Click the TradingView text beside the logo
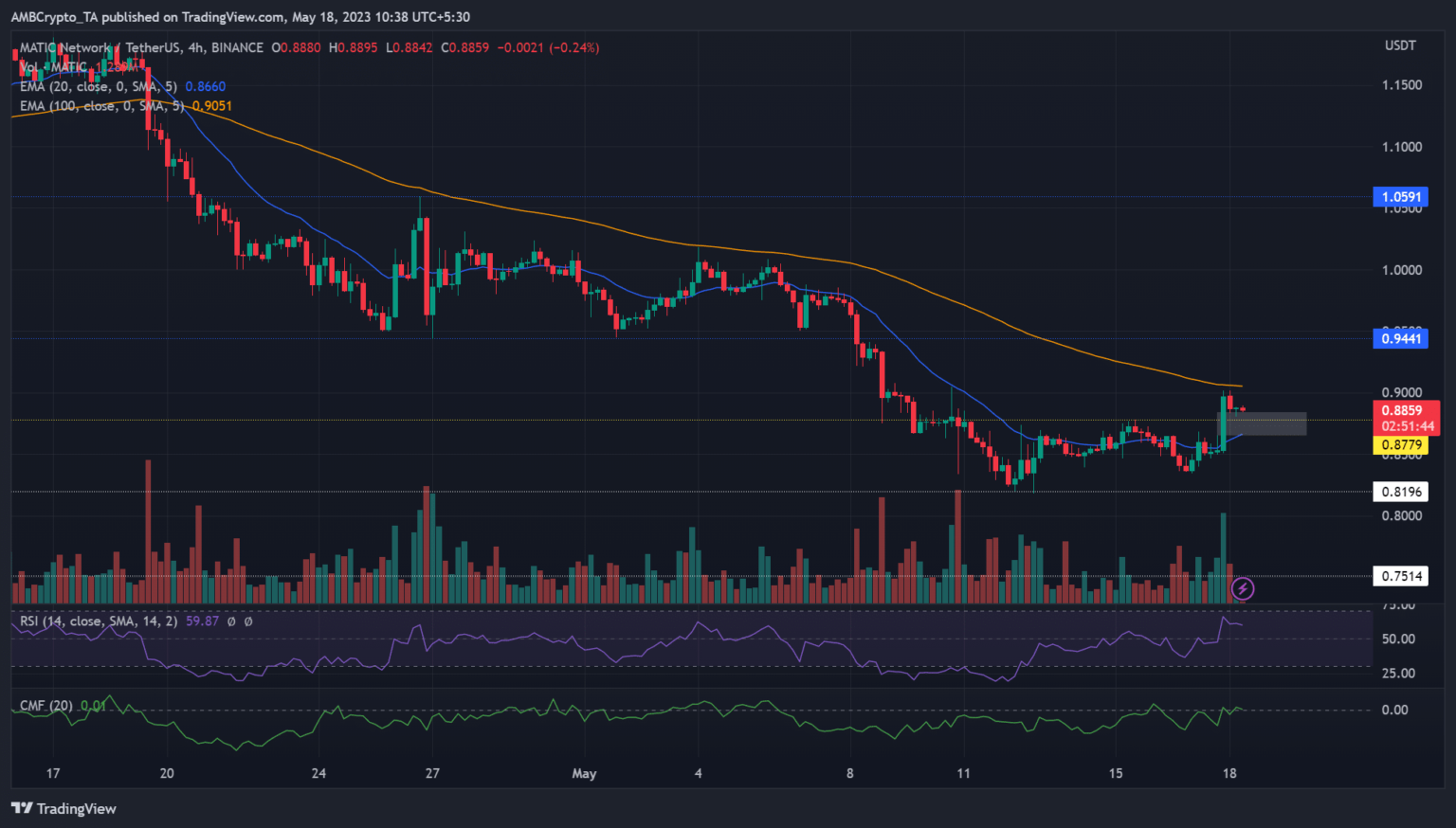Screen dimensions: 1456x828 pos(76,808)
